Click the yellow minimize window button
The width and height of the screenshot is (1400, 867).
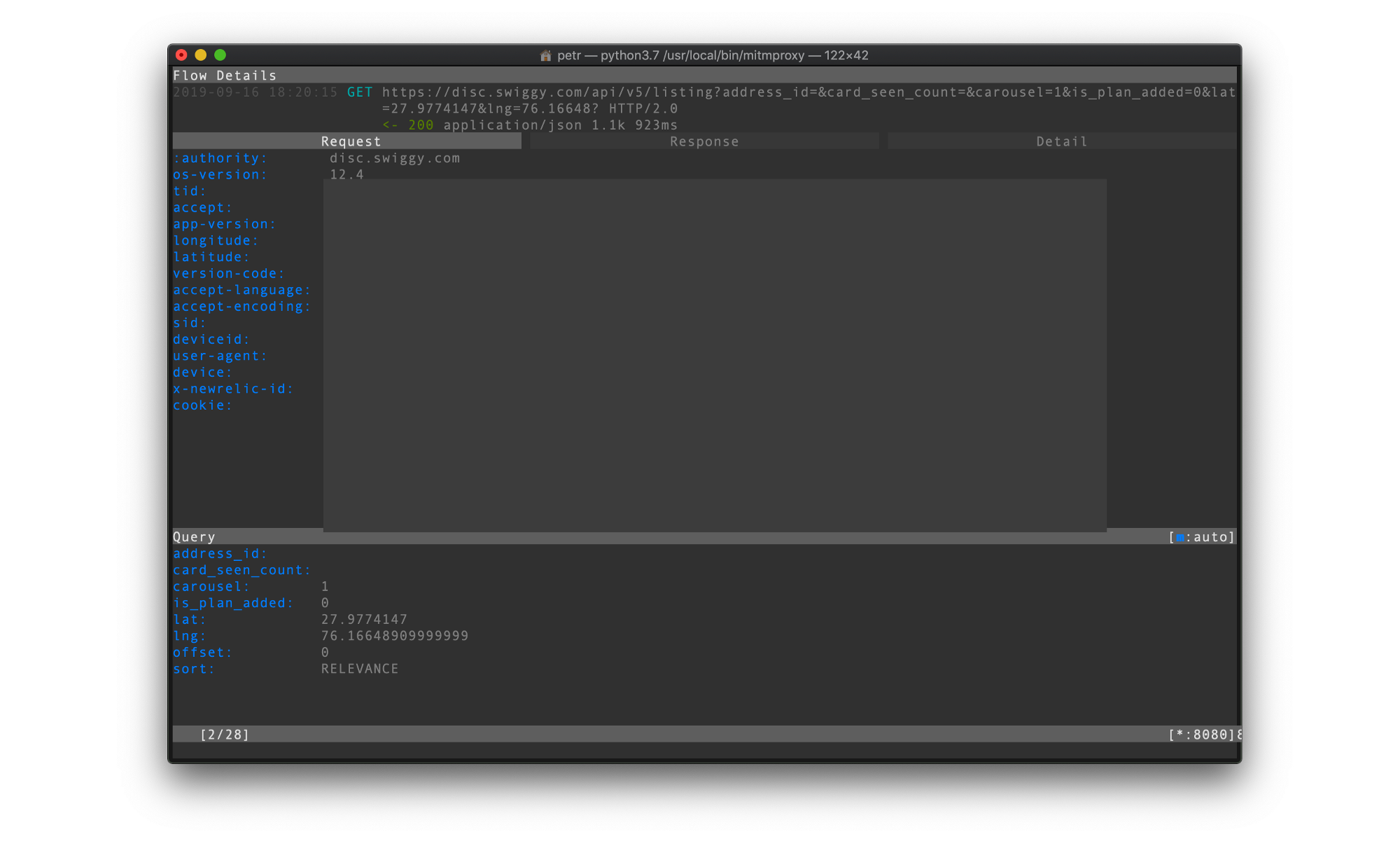coord(201,55)
